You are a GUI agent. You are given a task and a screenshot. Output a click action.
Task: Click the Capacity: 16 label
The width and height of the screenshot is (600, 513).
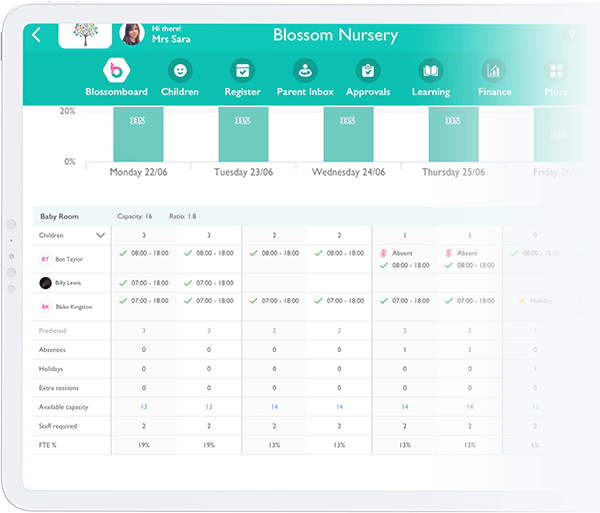pos(135,217)
